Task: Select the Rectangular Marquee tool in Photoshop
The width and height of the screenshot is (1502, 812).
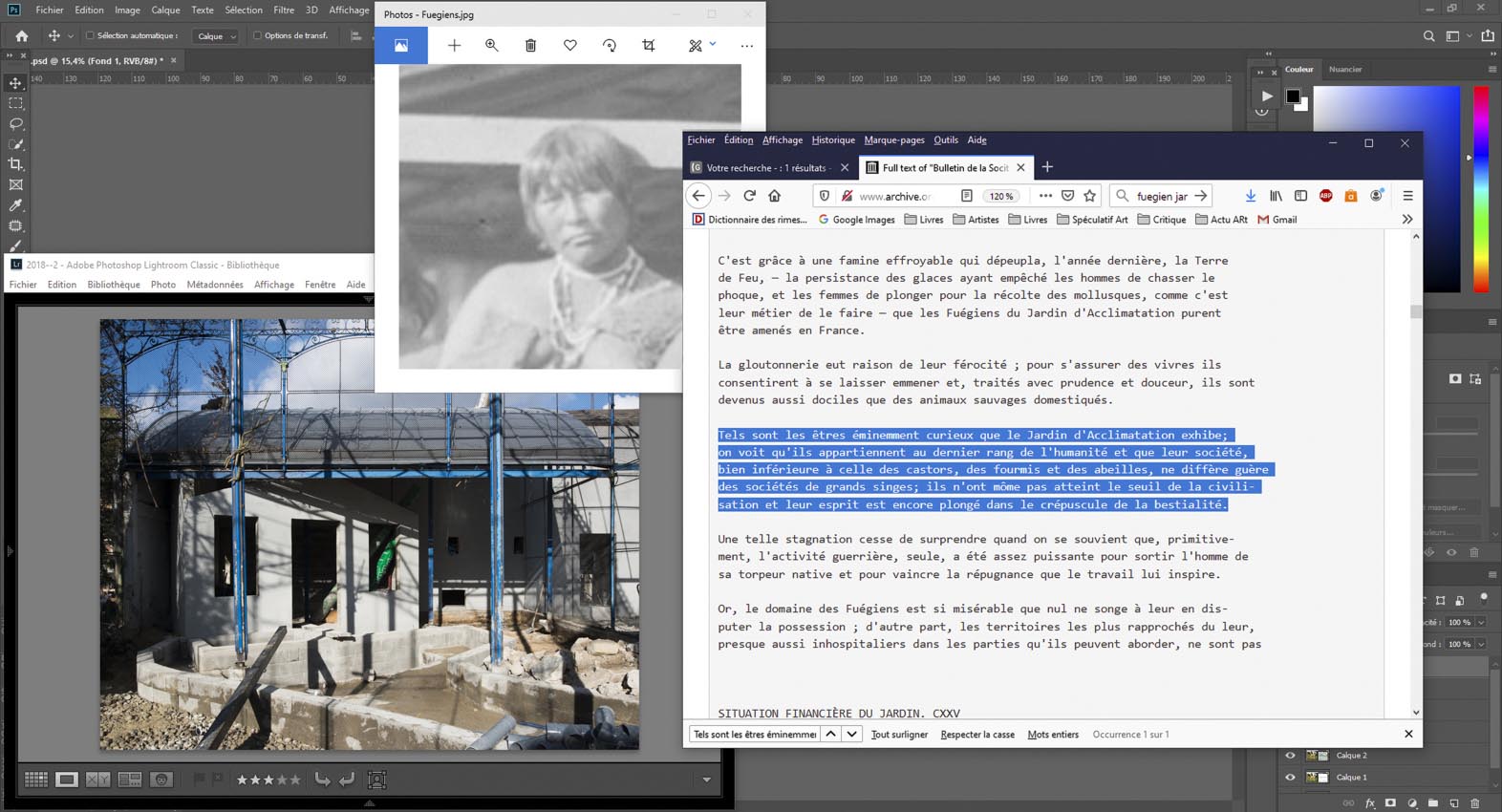Action: tap(16, 103)
